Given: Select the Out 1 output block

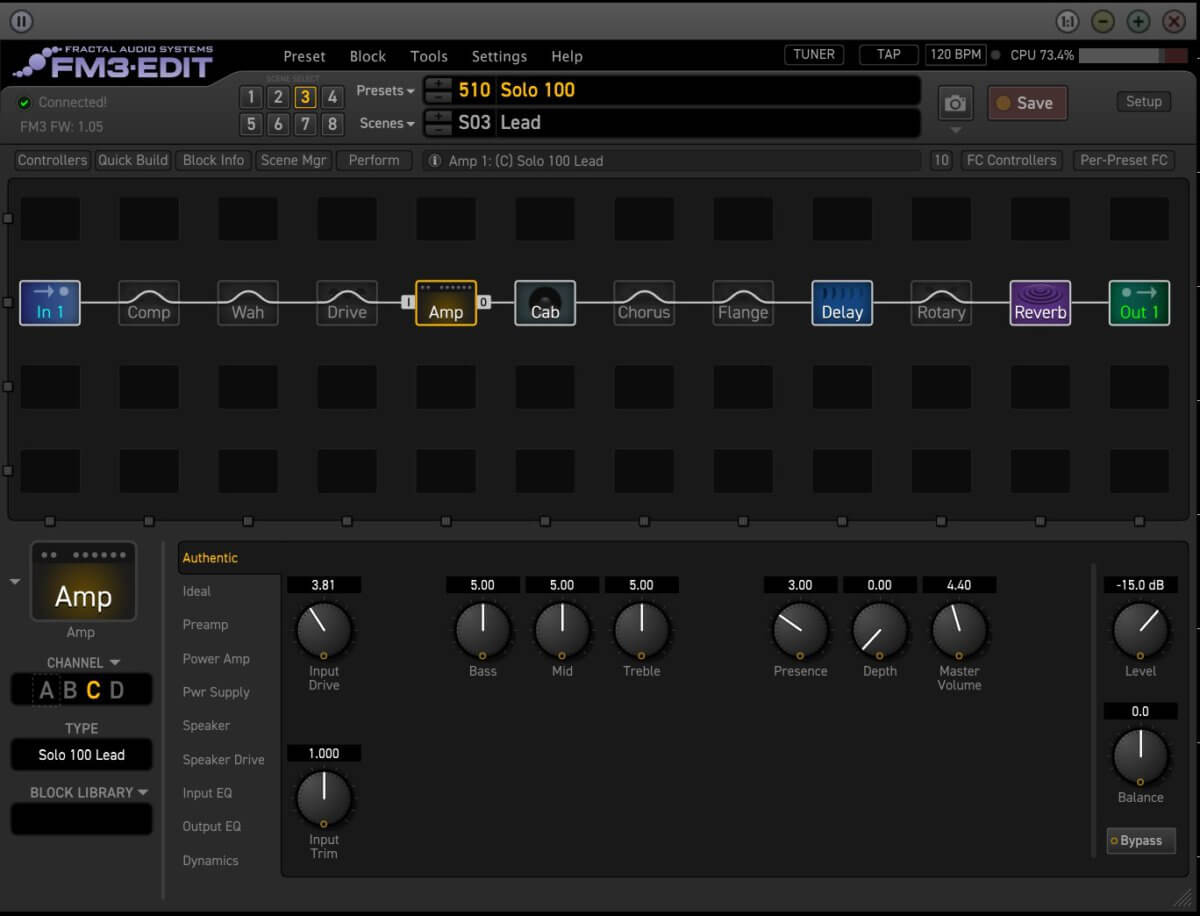Looking at the screenshot, I should click(x=1139, y=302).
